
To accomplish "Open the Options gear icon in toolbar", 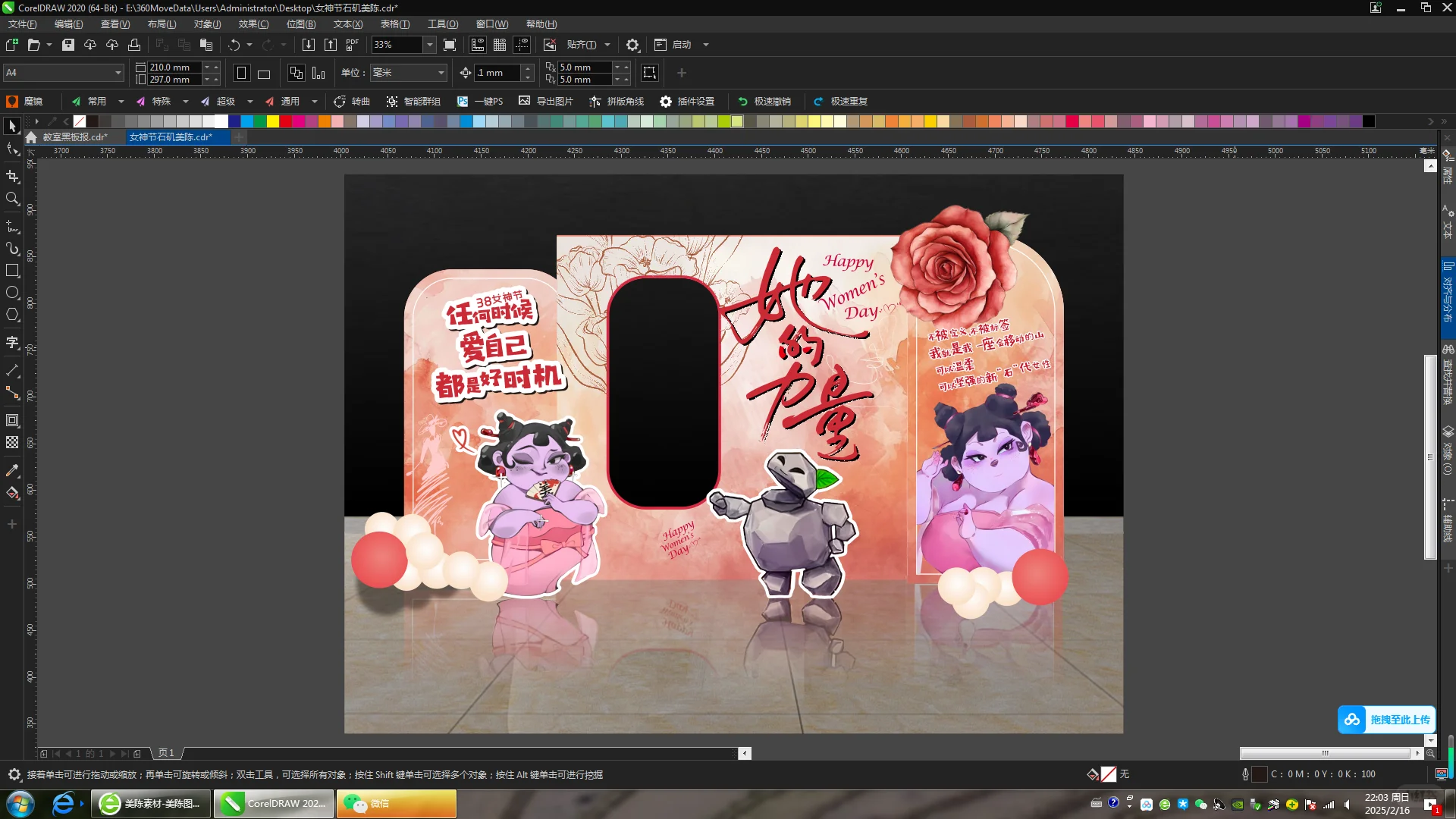I will (632, 45).
